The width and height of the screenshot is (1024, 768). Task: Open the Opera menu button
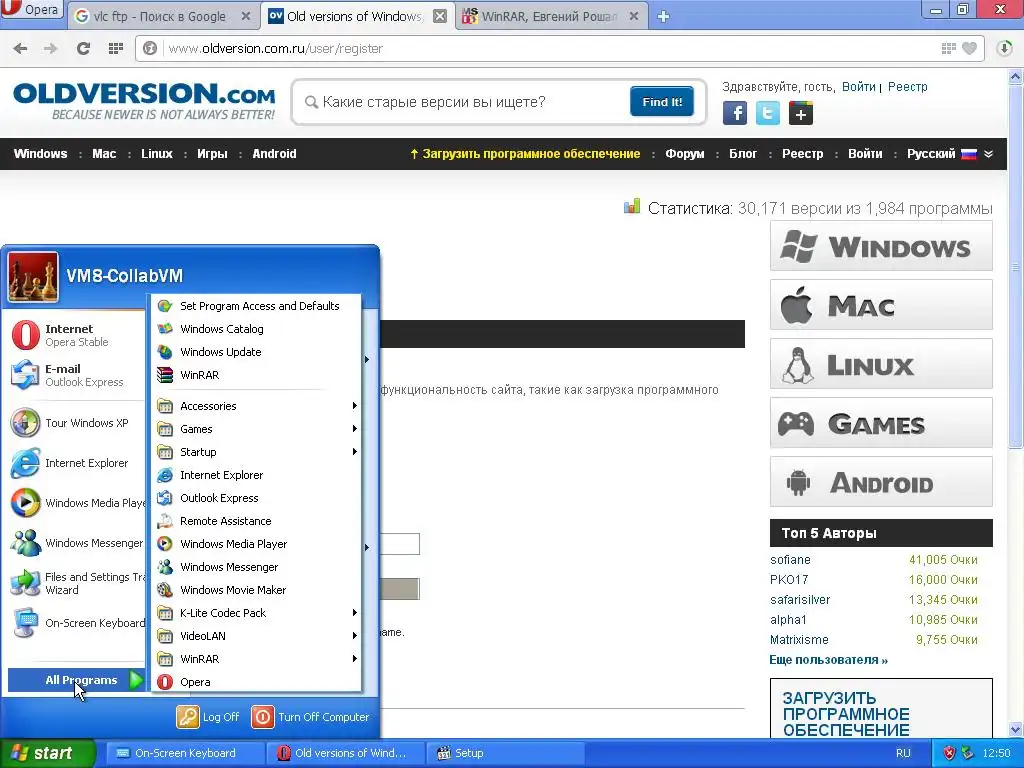point(31,10)
